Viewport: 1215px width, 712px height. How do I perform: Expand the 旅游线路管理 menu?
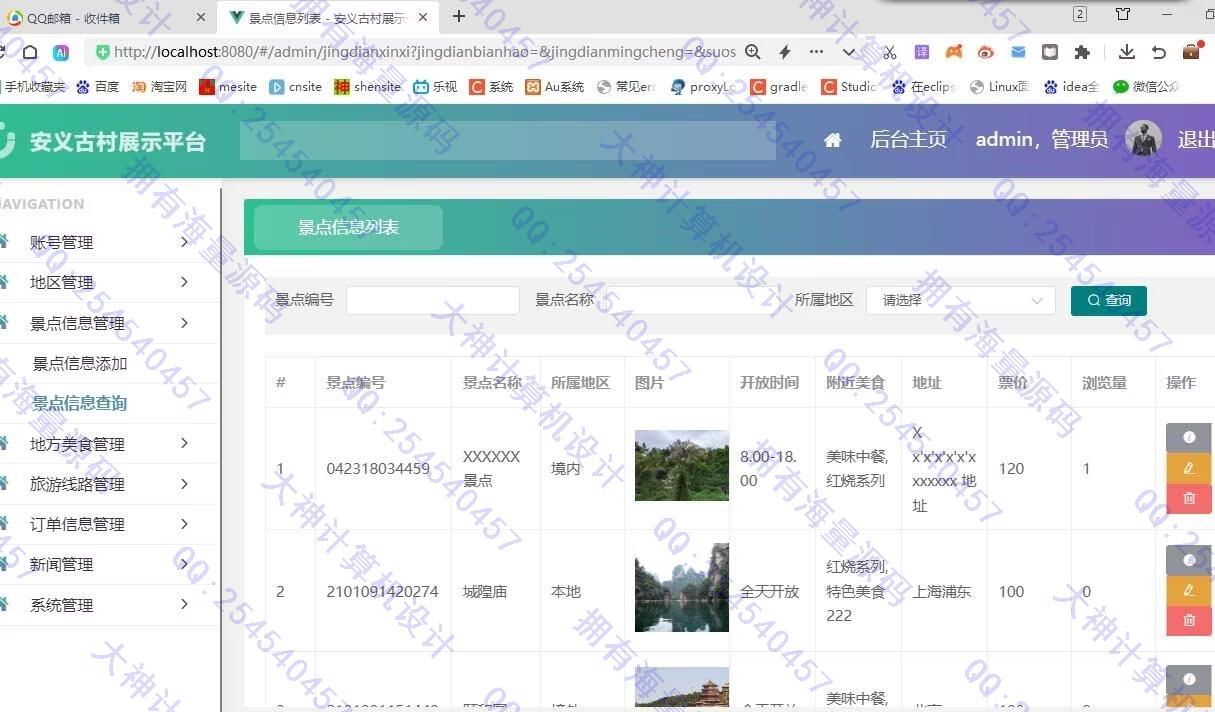click(108, 484)
